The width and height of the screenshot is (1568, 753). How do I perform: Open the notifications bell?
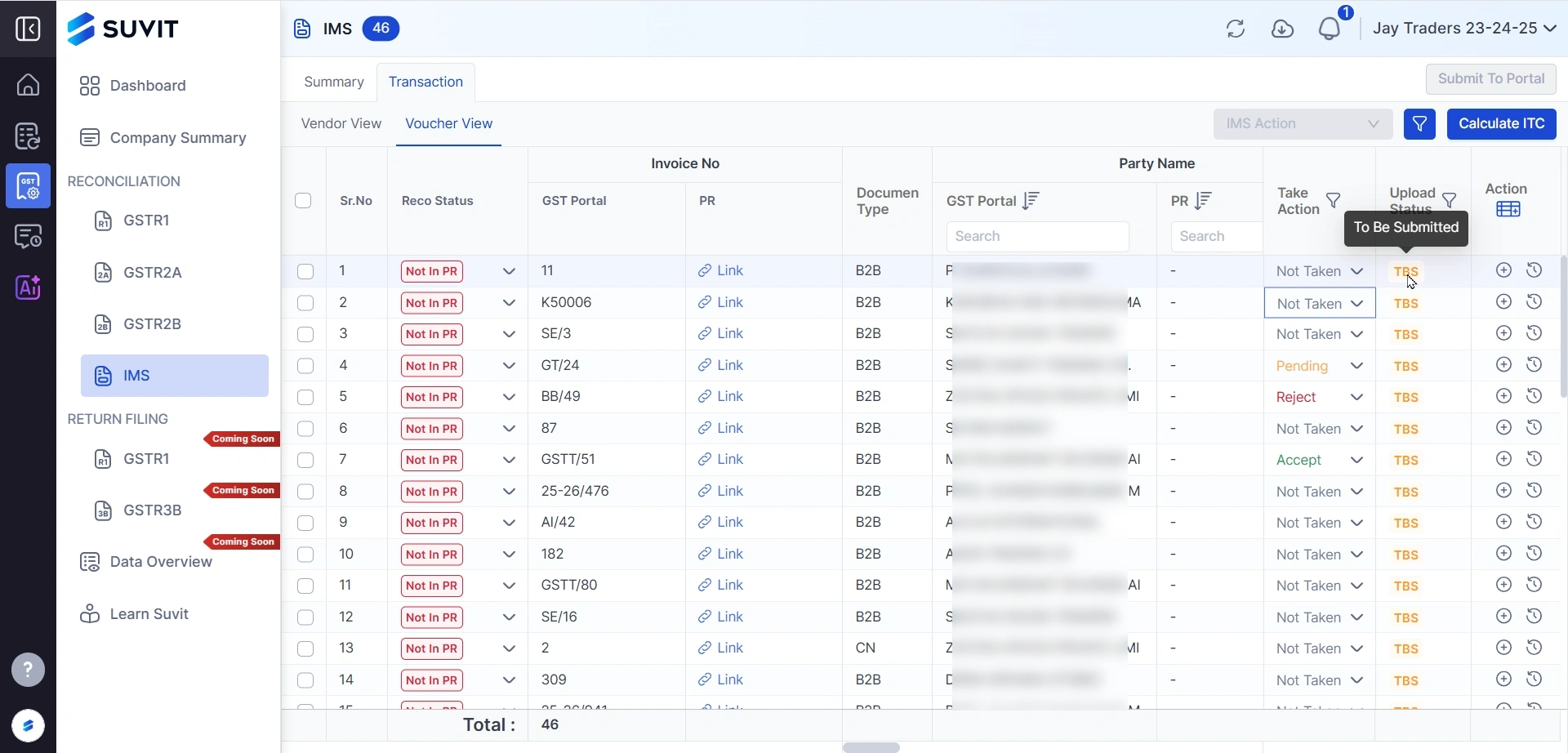point(1330,29)
